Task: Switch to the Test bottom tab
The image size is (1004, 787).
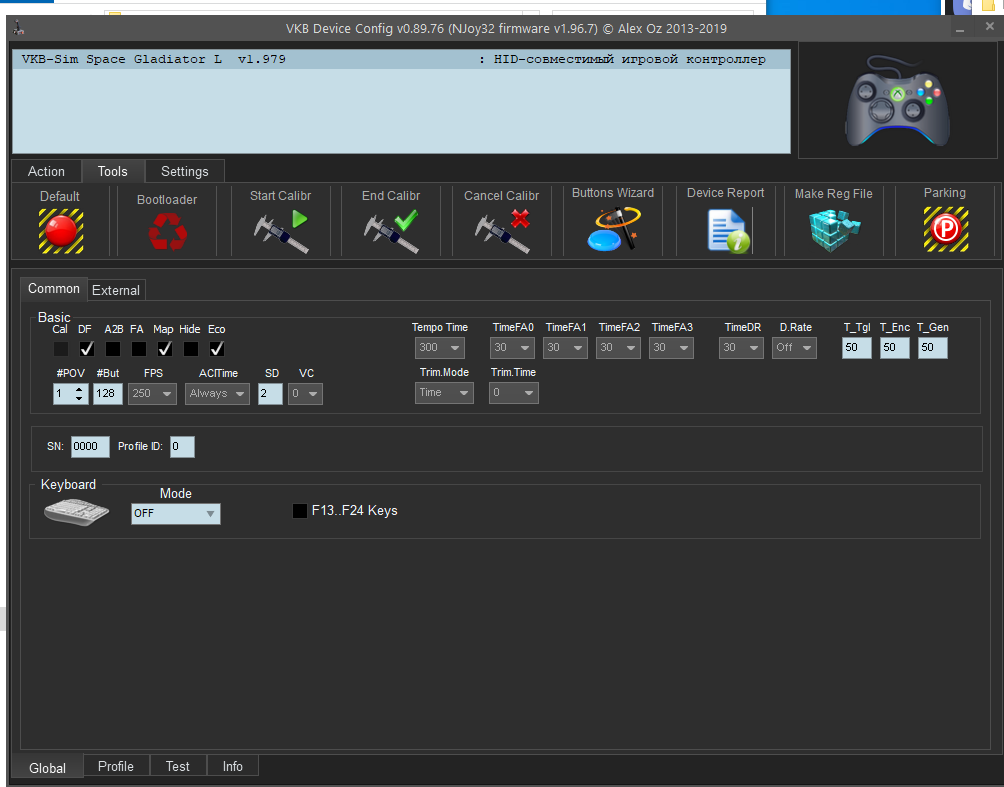Action: point(177,766)
